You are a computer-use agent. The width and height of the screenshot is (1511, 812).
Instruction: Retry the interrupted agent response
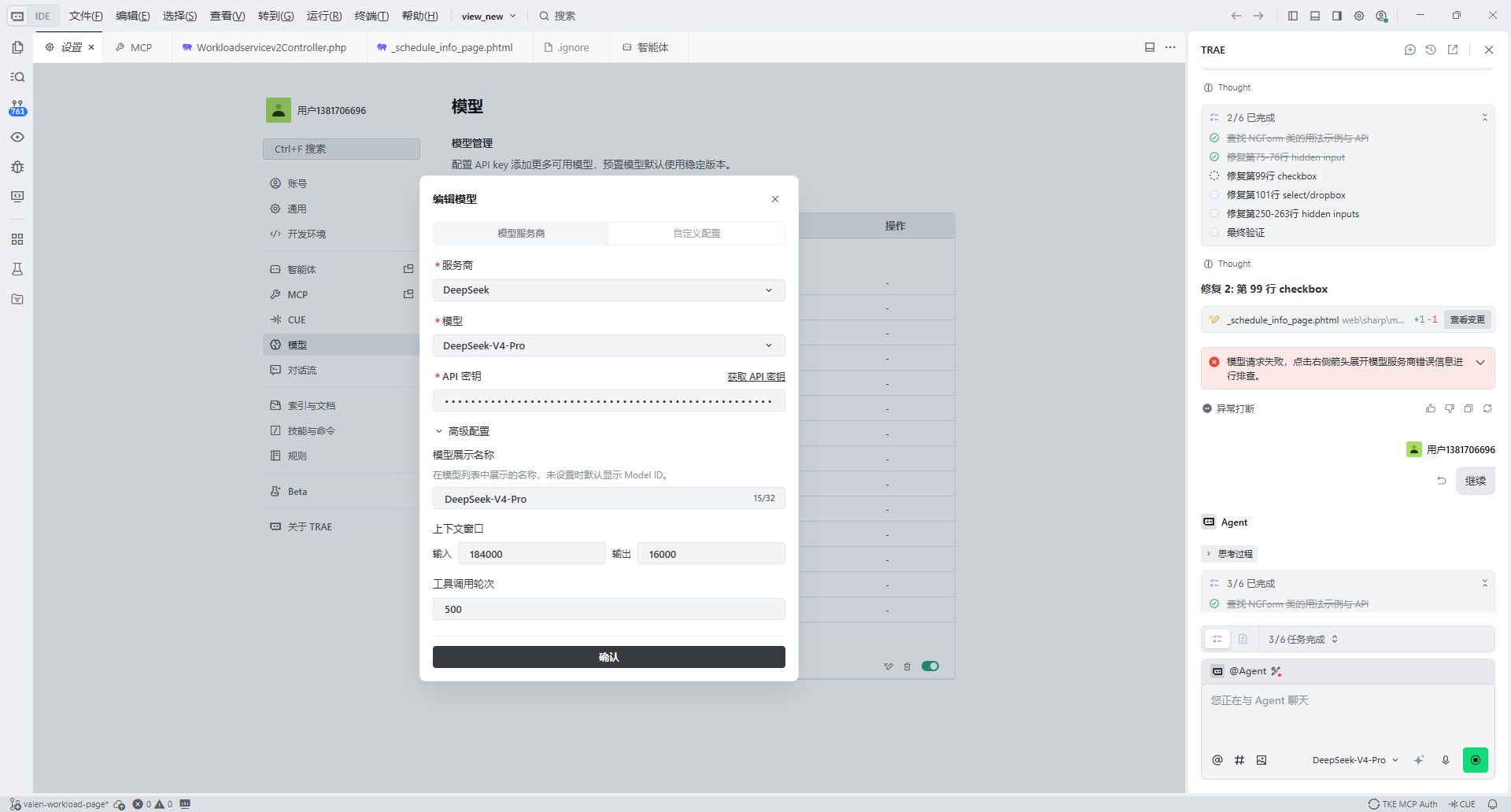coord(1487,408)
